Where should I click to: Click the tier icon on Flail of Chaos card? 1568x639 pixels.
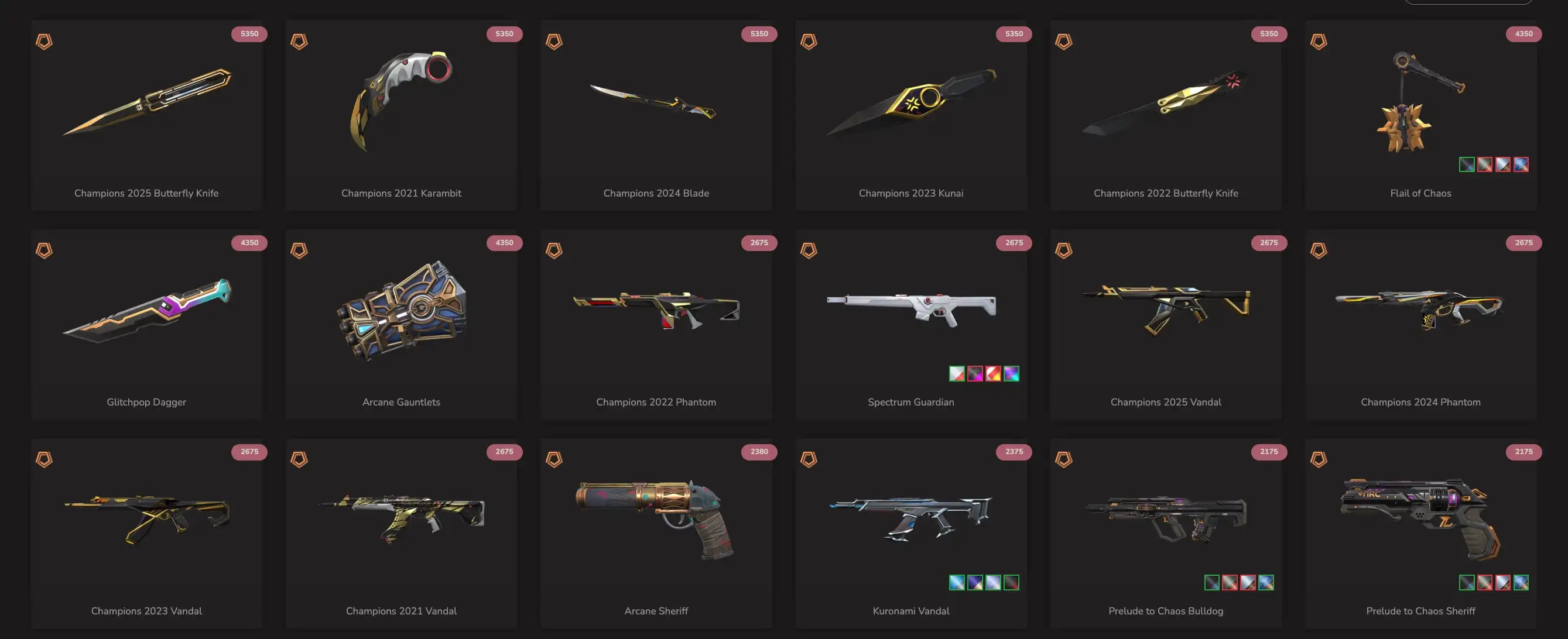[1319, 42]
